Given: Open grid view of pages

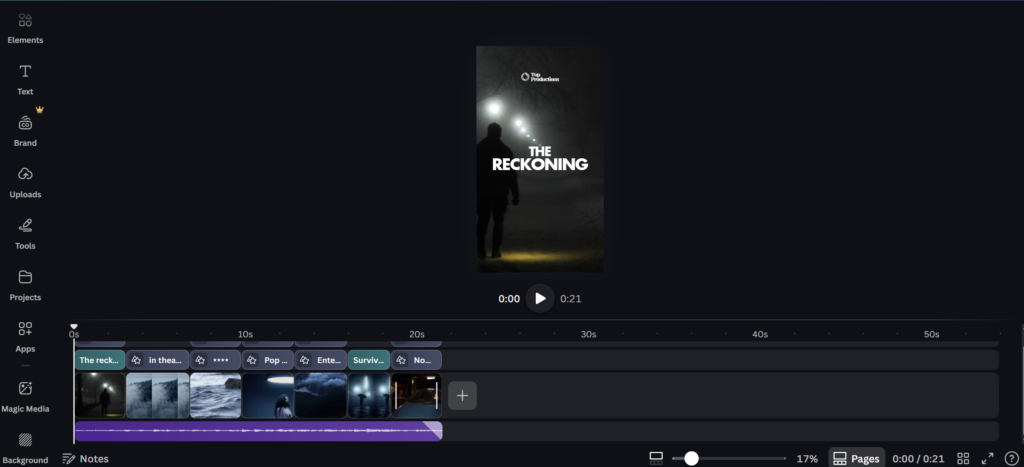Looking at the screenshot, I should coord(963,459).
